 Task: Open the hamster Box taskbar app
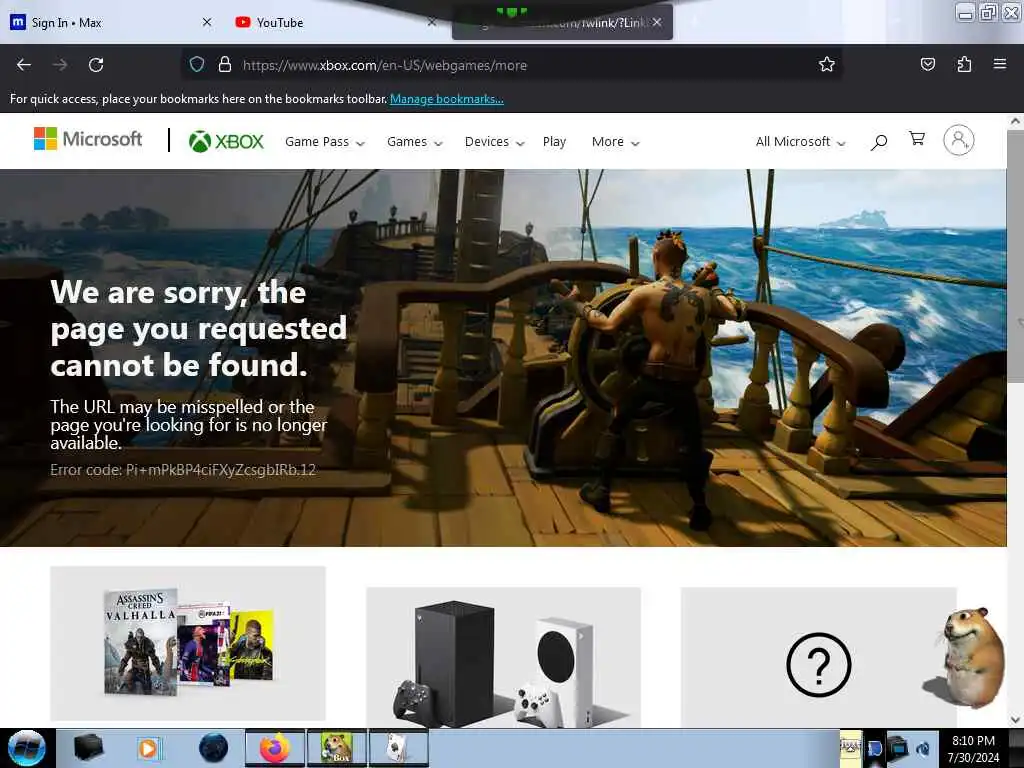click(336, 748)
